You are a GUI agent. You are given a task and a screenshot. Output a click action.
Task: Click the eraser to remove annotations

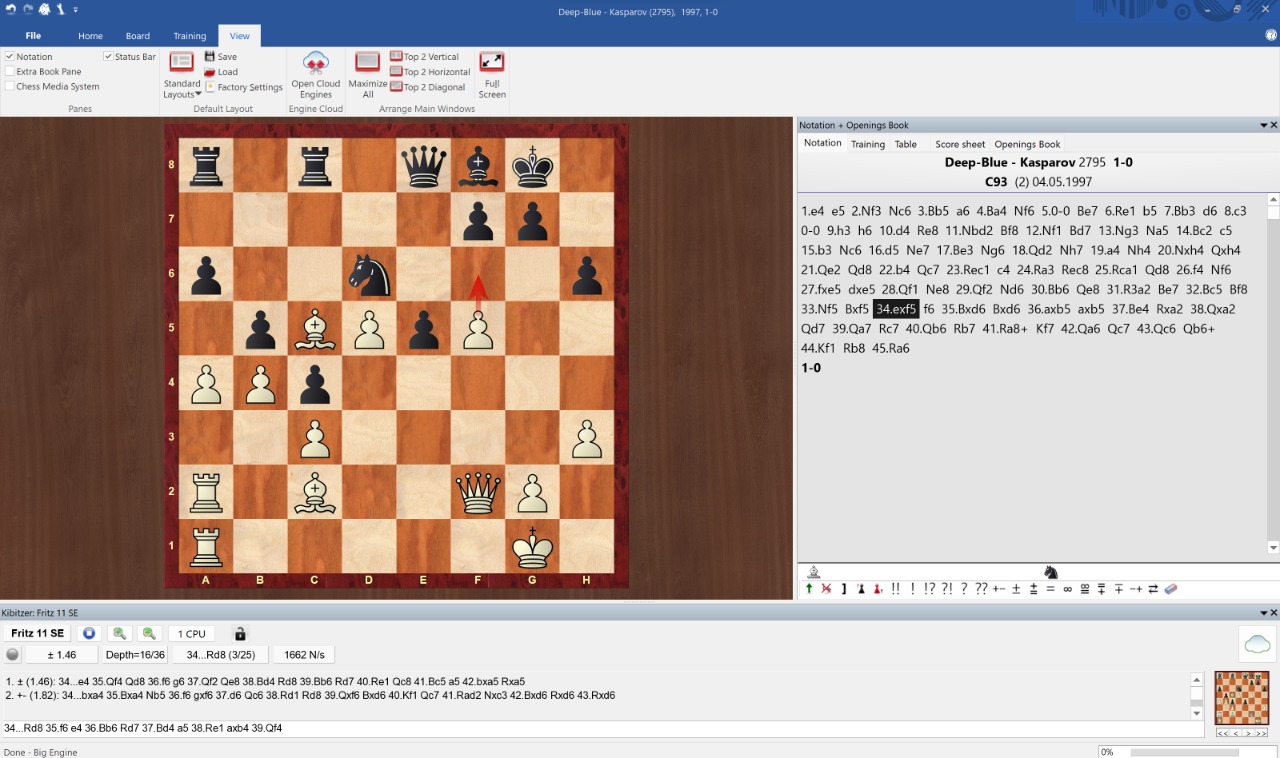click(1171, 589)
